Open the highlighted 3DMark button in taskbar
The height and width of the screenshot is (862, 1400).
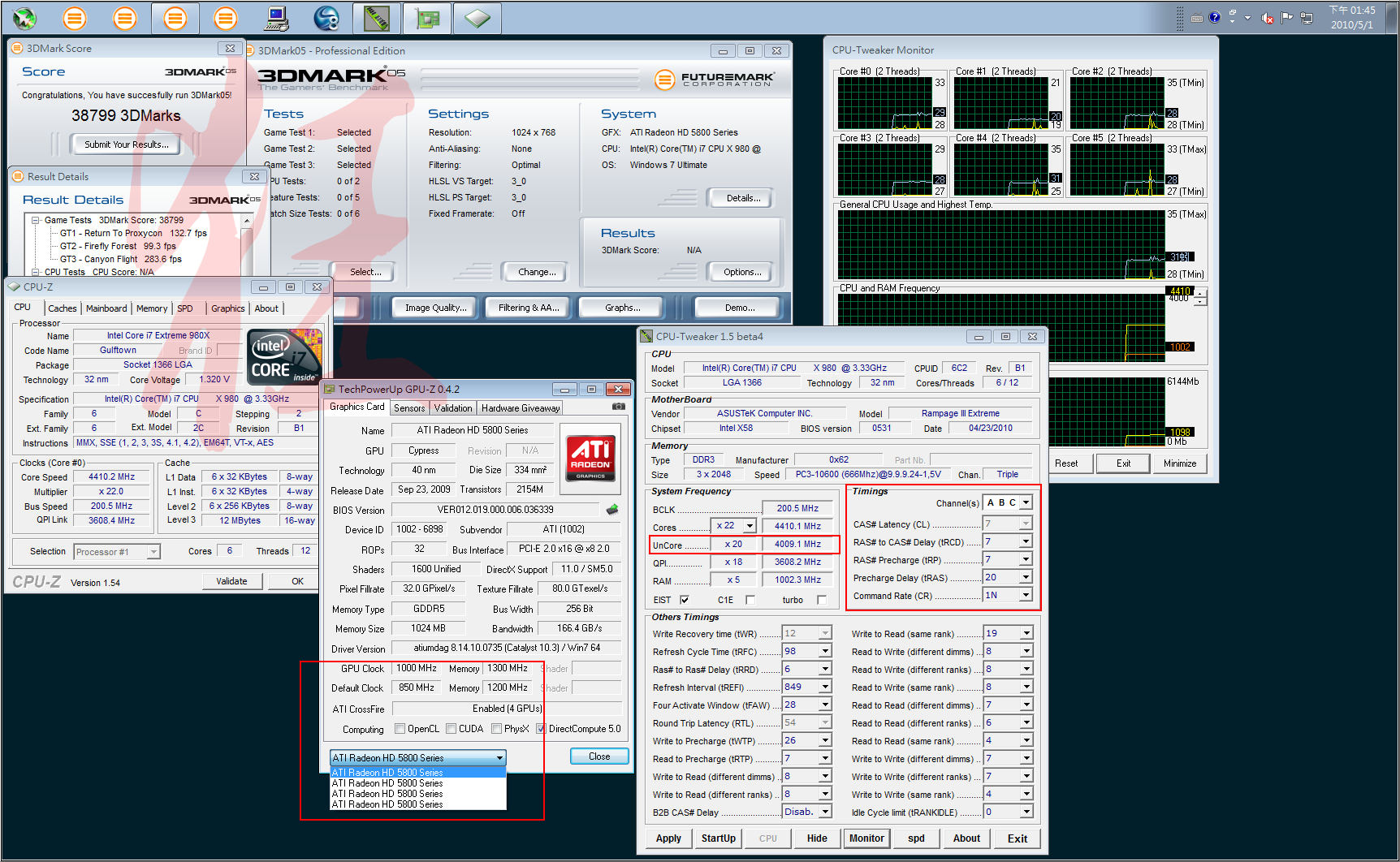coord(175,17)
